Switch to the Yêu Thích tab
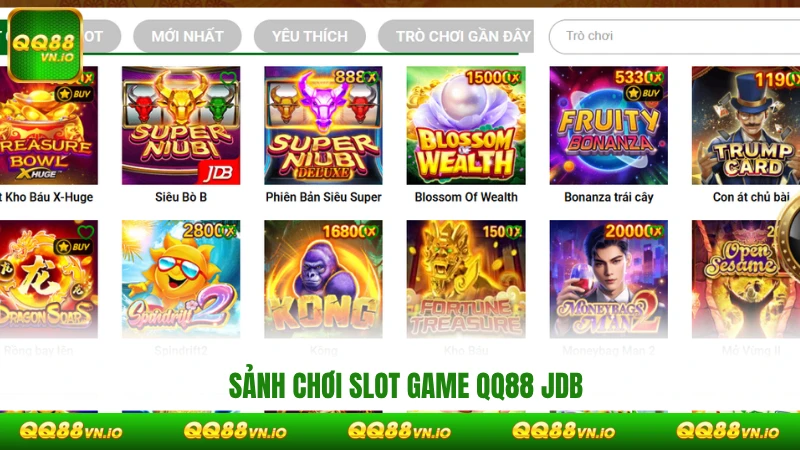Viewport: 800px width, 450px height. (310, 36)
